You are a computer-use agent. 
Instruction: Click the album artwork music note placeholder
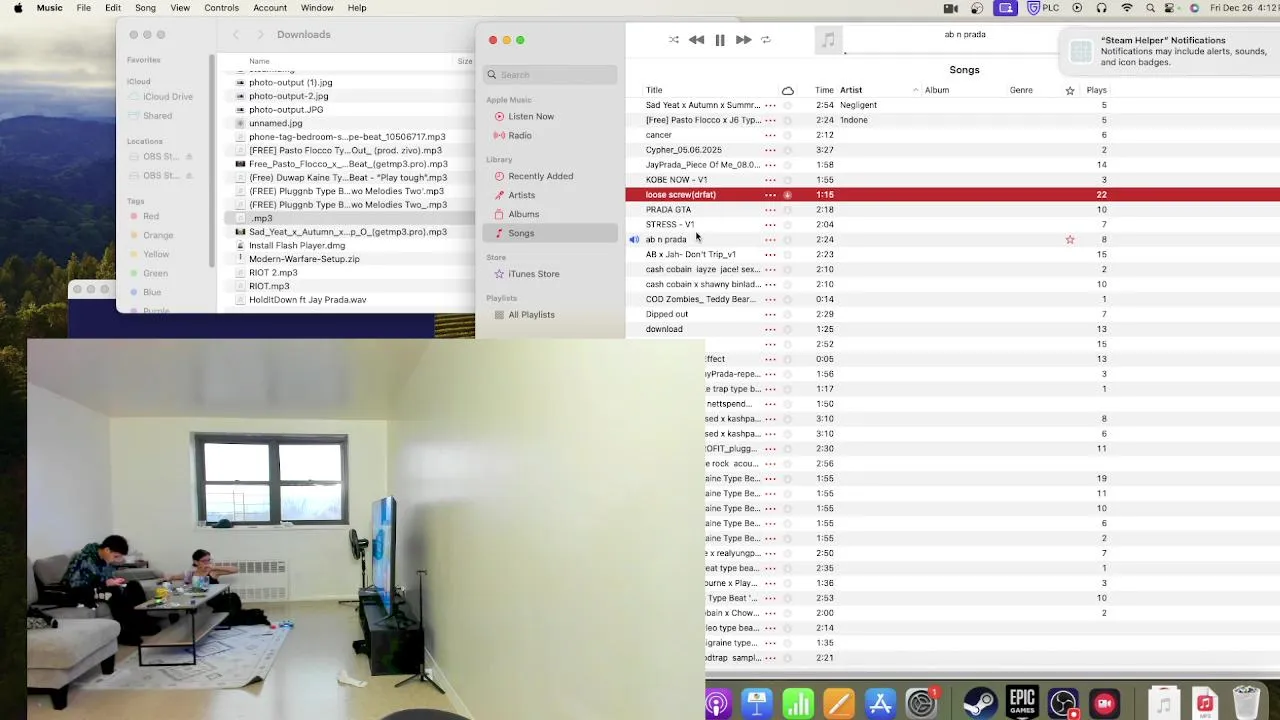[828, 40]
